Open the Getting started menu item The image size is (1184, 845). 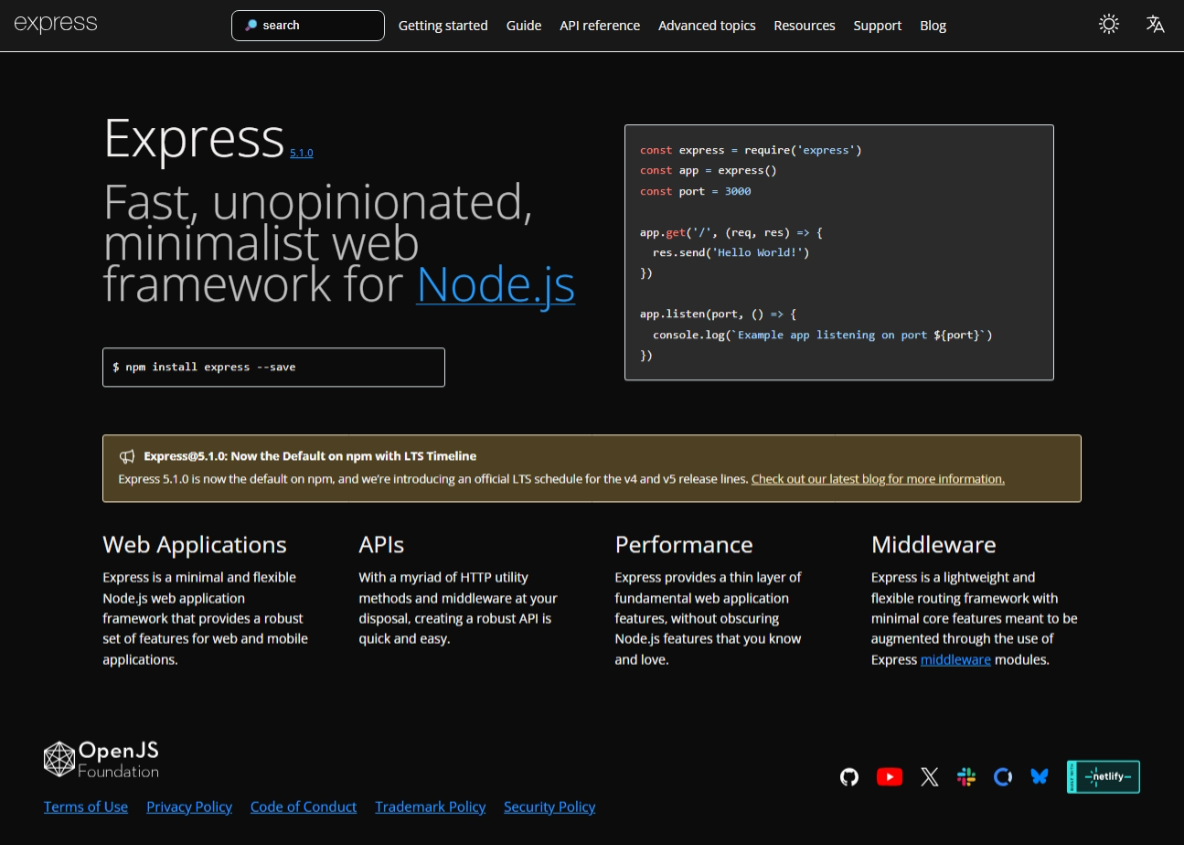tap(443, 25)
